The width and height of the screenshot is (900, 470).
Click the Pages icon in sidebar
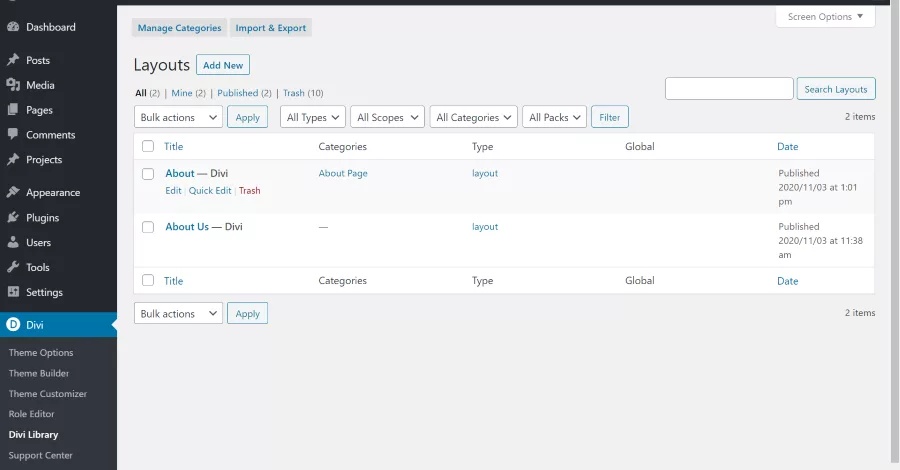click(13, 110)
